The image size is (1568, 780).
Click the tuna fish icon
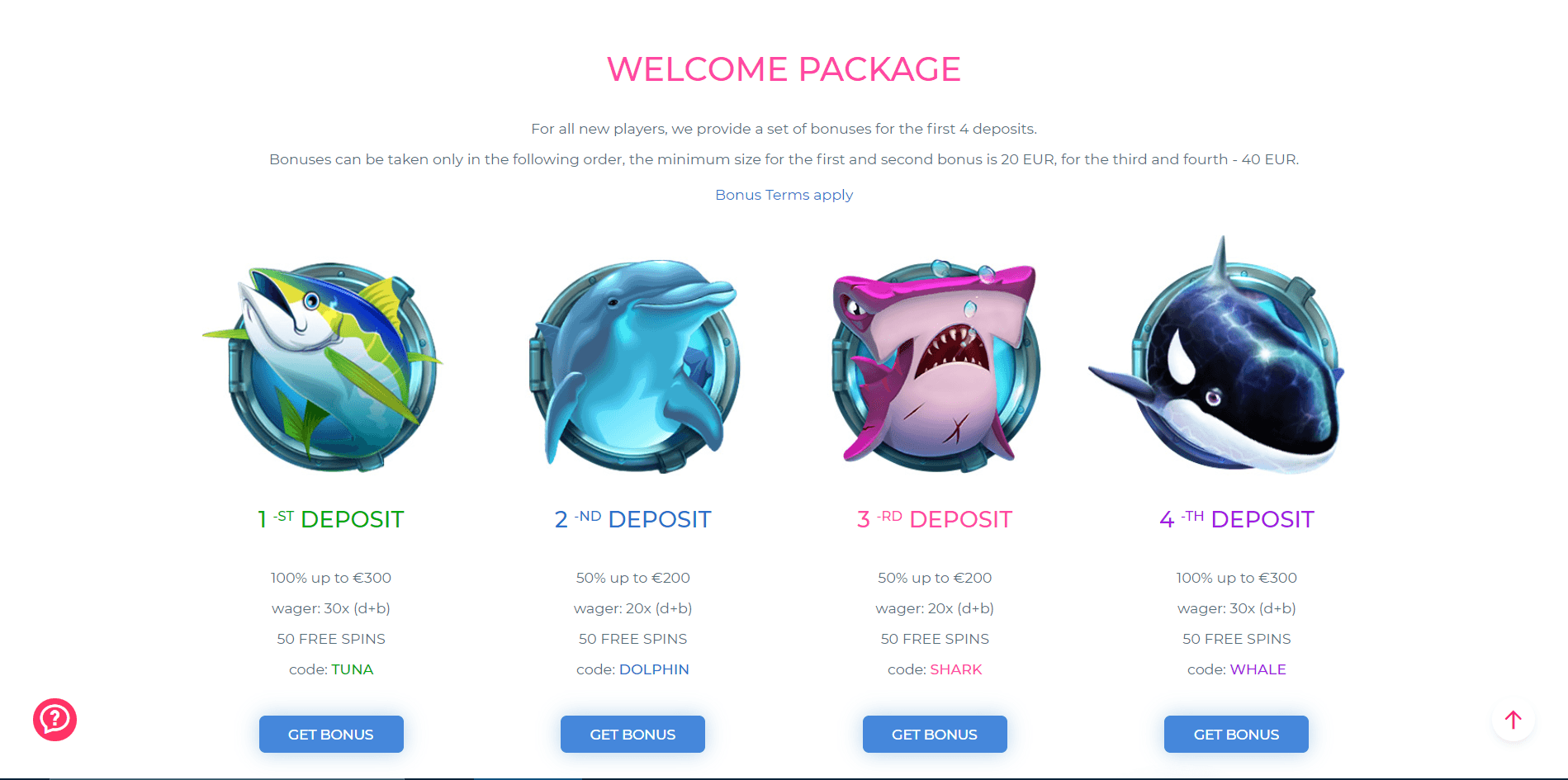tap(324, 367)
